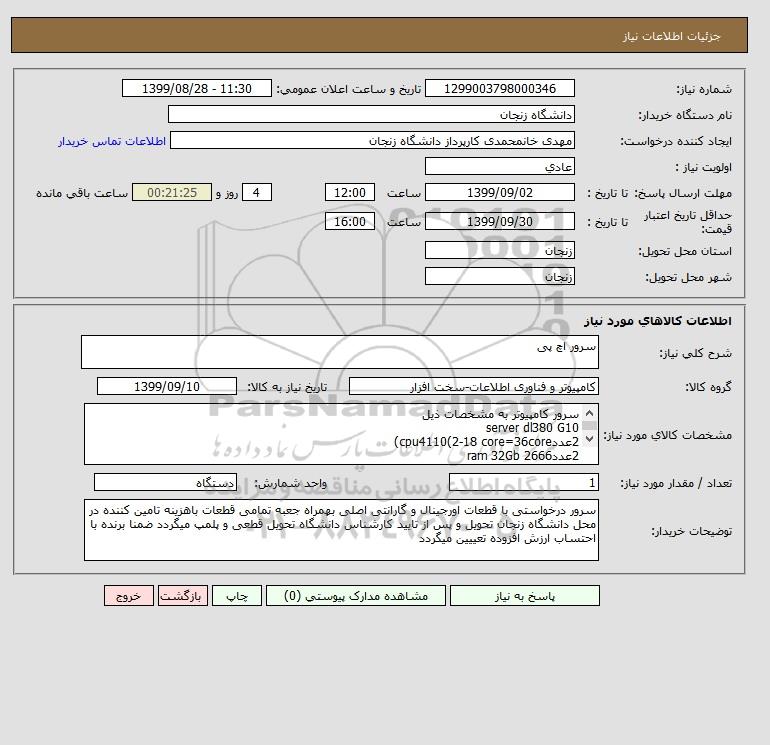
Task: Click the announcement date field 1399/08/28 - 11:30
Action: 196,89
